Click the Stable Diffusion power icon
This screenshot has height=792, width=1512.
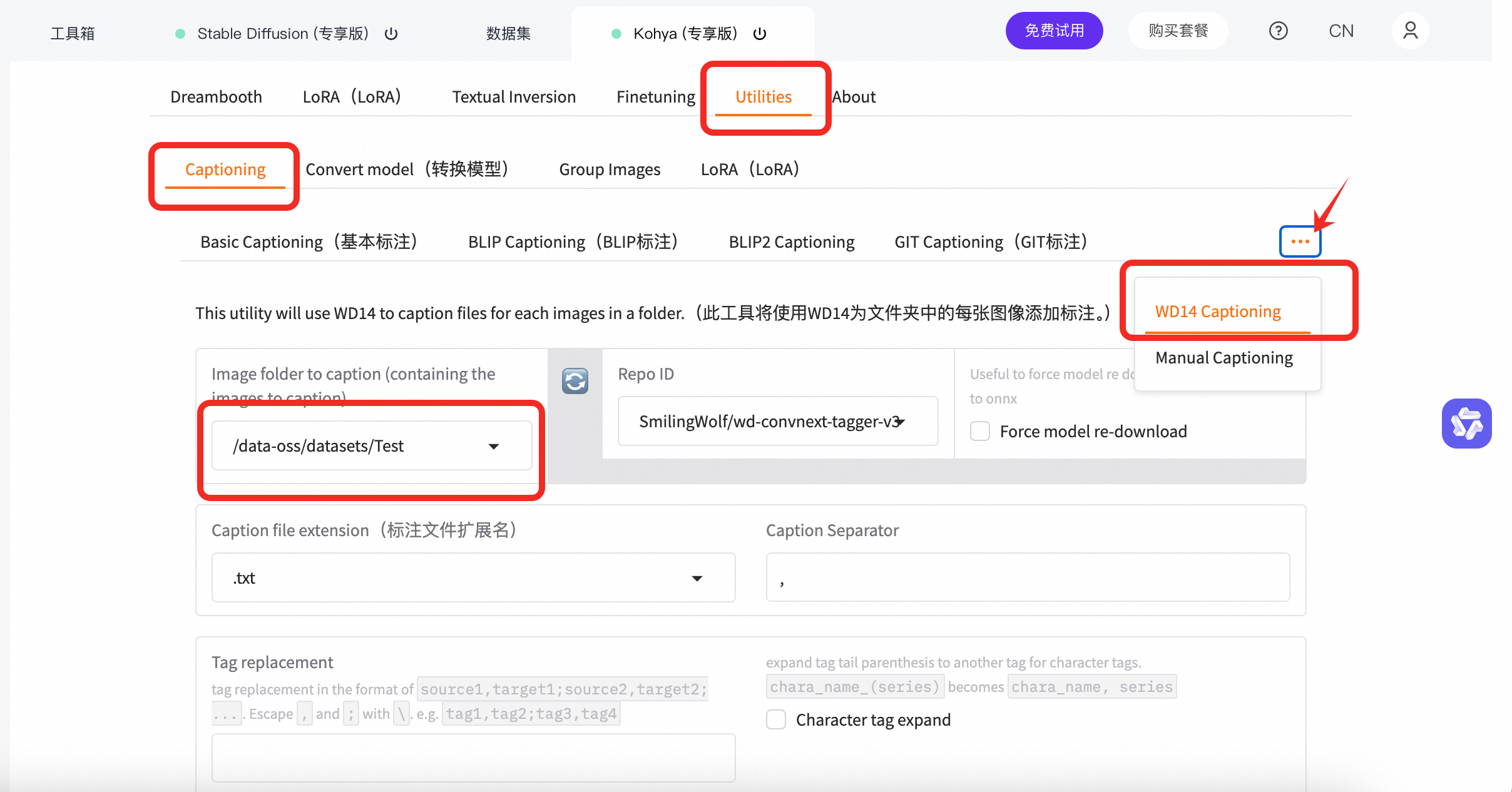(391, 34)
